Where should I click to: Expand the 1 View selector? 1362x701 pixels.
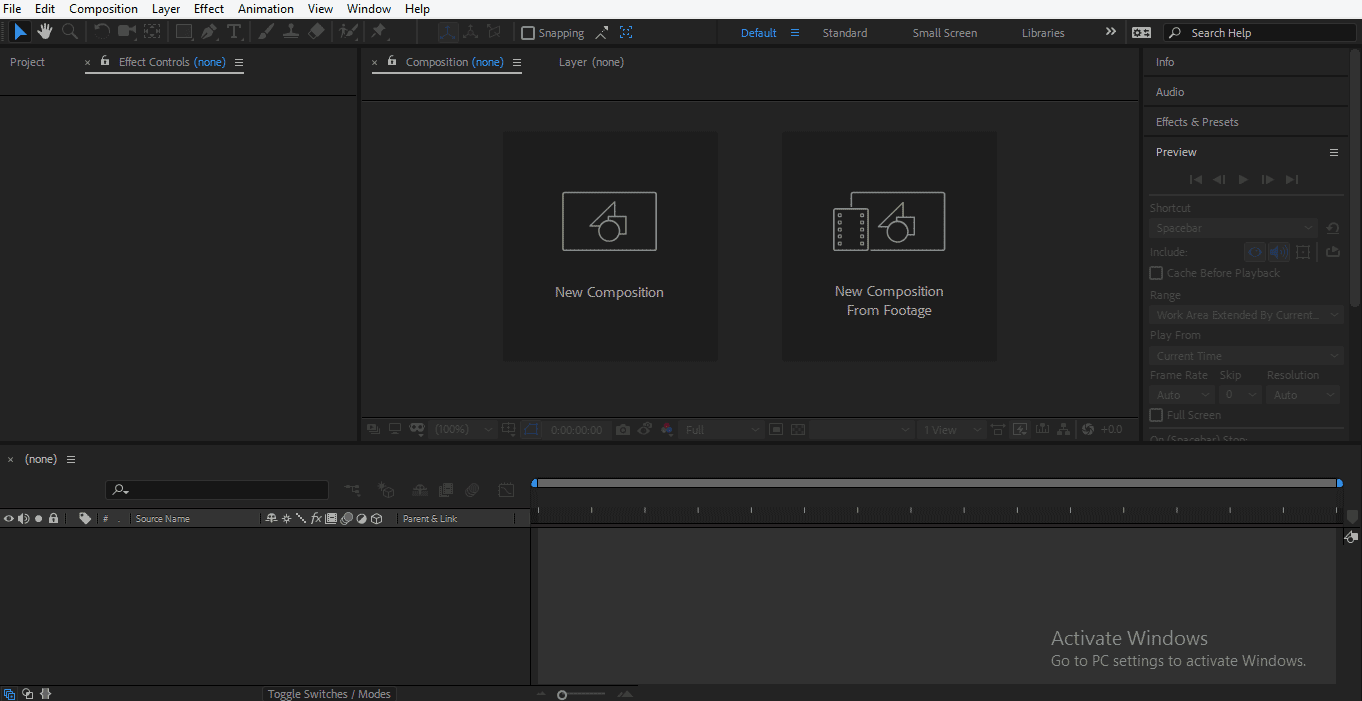coord(950,429)
